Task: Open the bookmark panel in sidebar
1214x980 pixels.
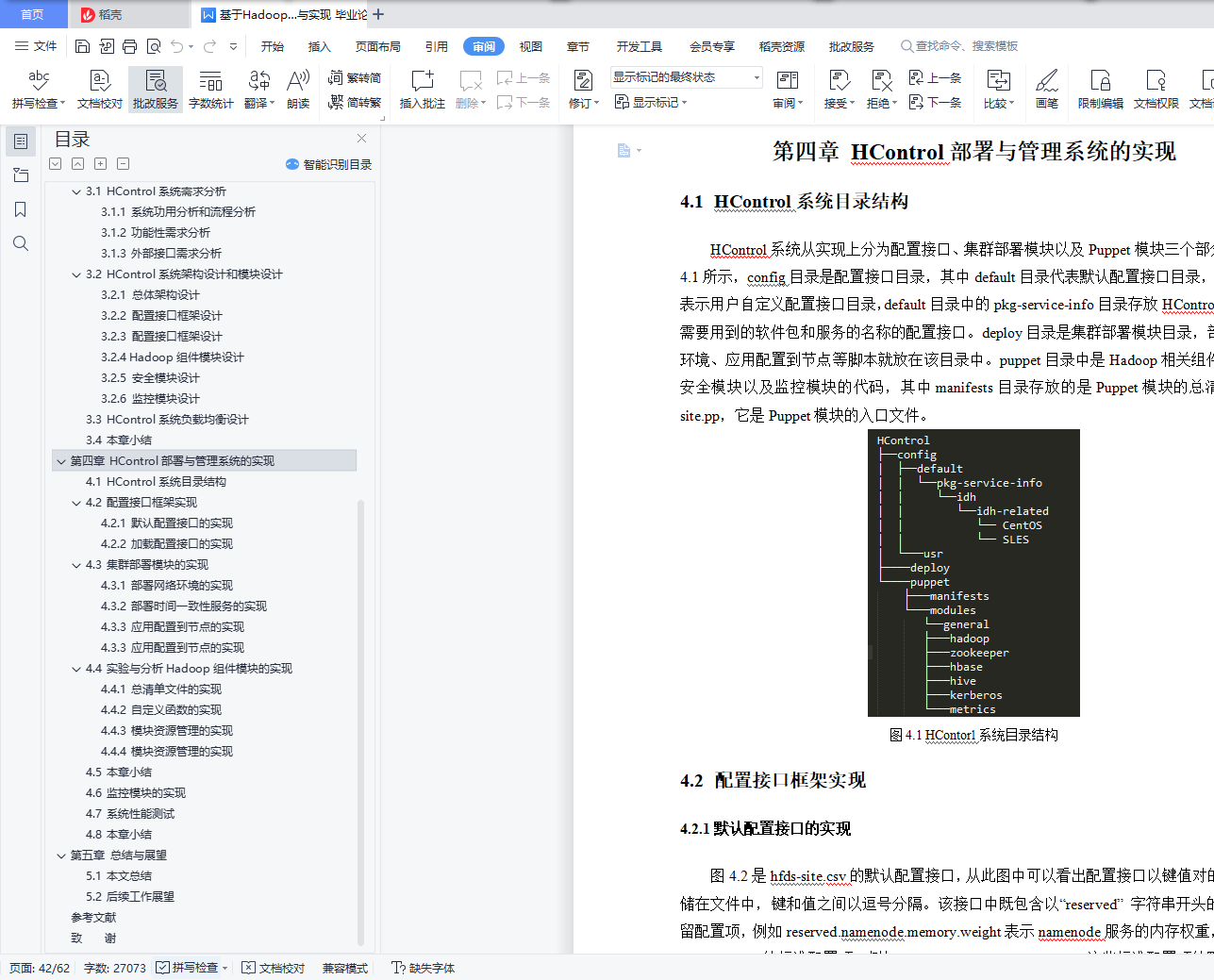Action: 21,209
